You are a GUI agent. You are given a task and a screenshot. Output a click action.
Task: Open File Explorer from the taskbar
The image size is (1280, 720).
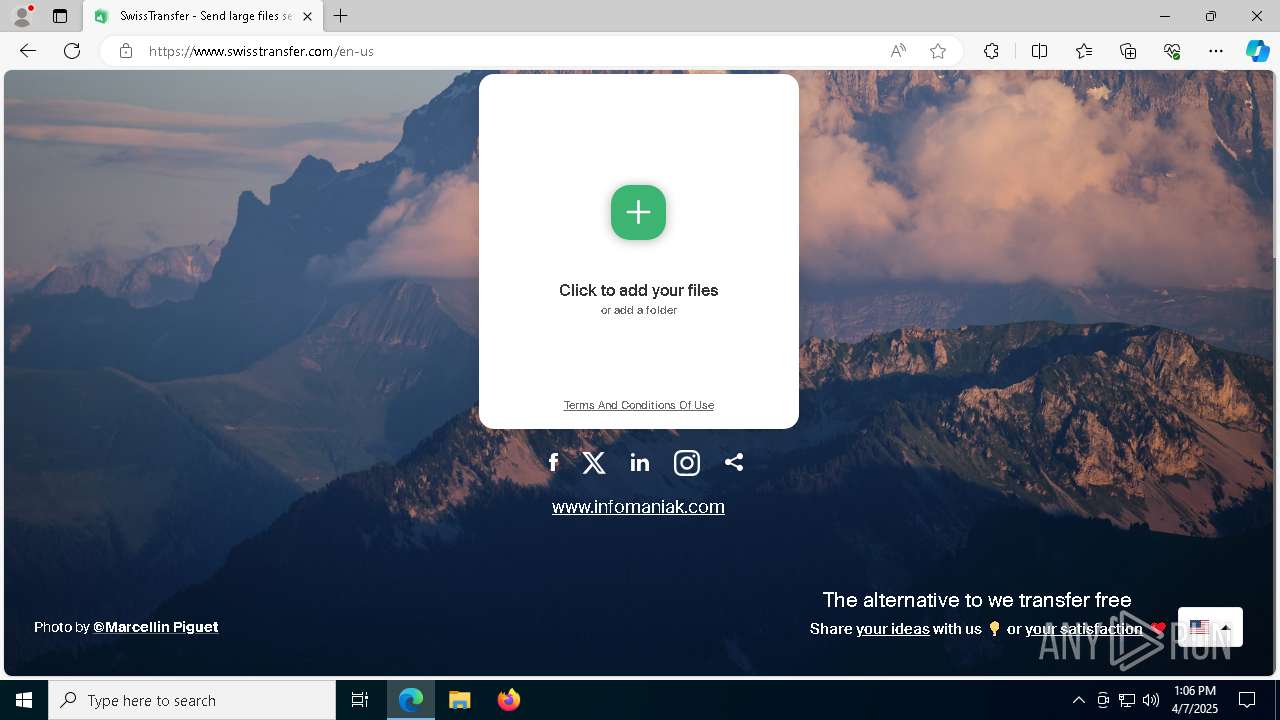pyautogui.click(x=460, y=700)
